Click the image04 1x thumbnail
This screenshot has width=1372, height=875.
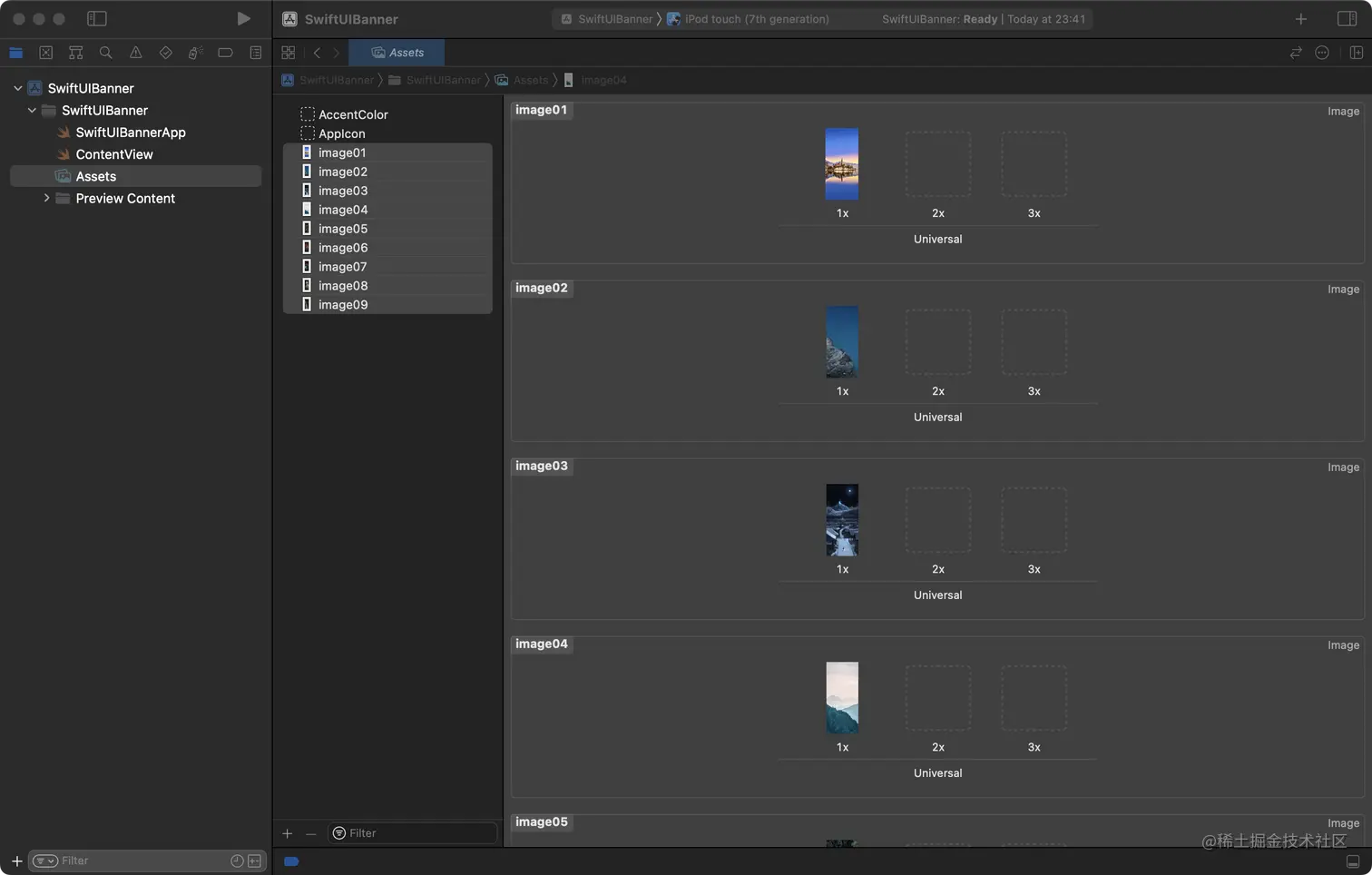pyautogui.click(x=842, y=698)
